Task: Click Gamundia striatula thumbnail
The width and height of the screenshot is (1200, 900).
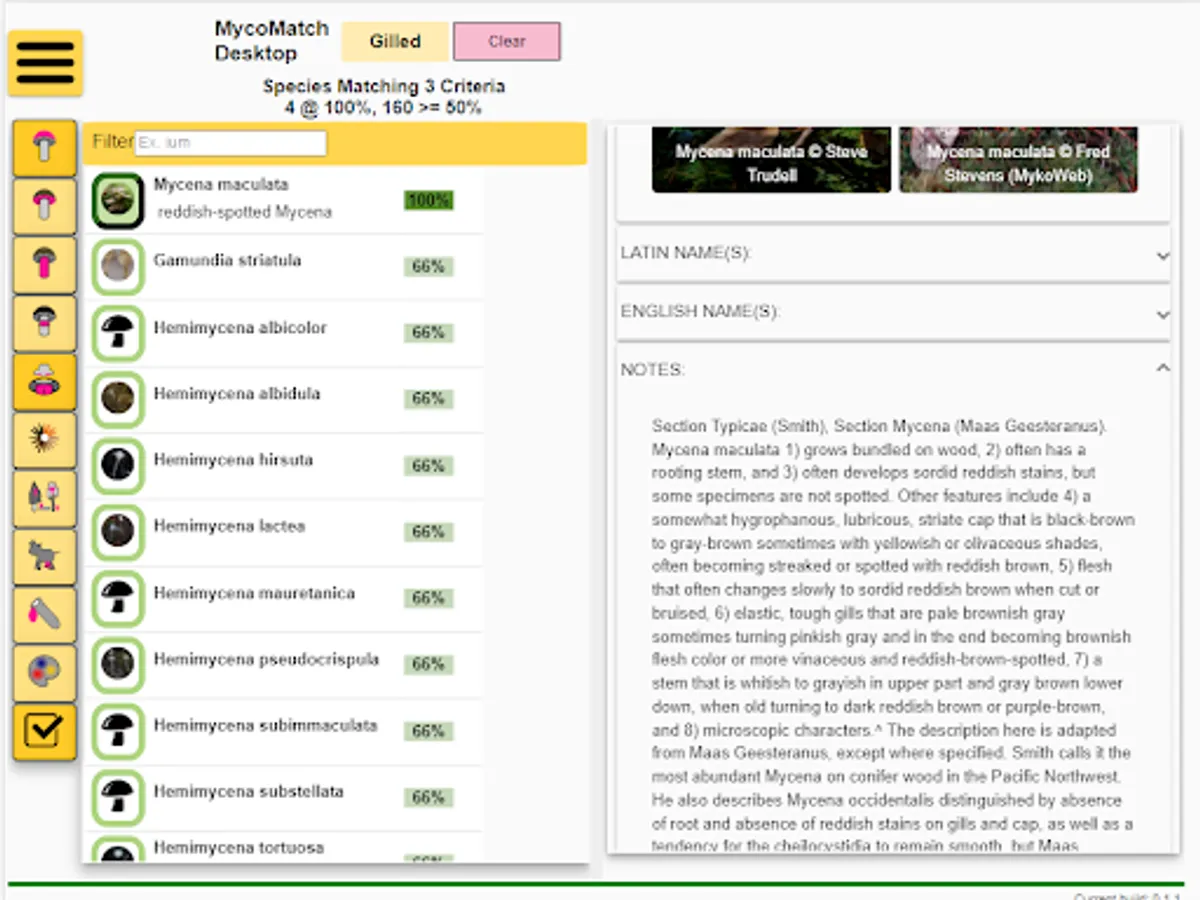Action: (x=118, y=266)
